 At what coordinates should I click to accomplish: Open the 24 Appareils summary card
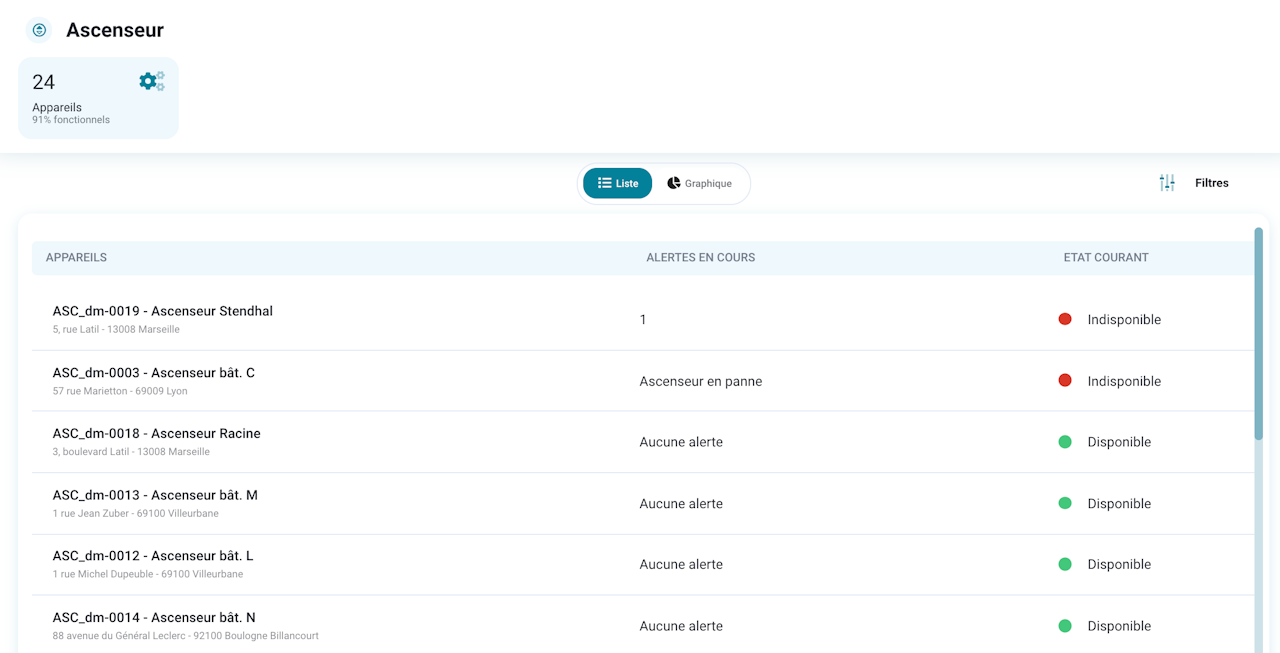98,98
